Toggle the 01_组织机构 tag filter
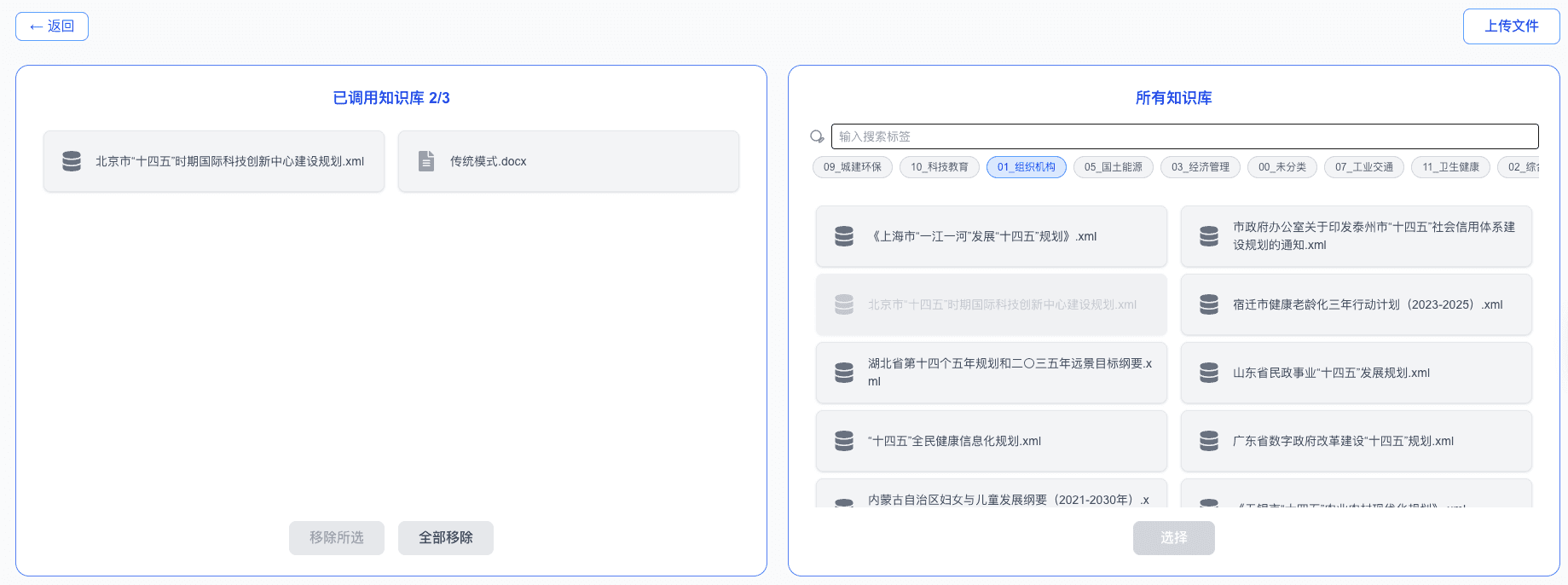This screenshot has width=1568, height=585. (x=1026, y=167)
